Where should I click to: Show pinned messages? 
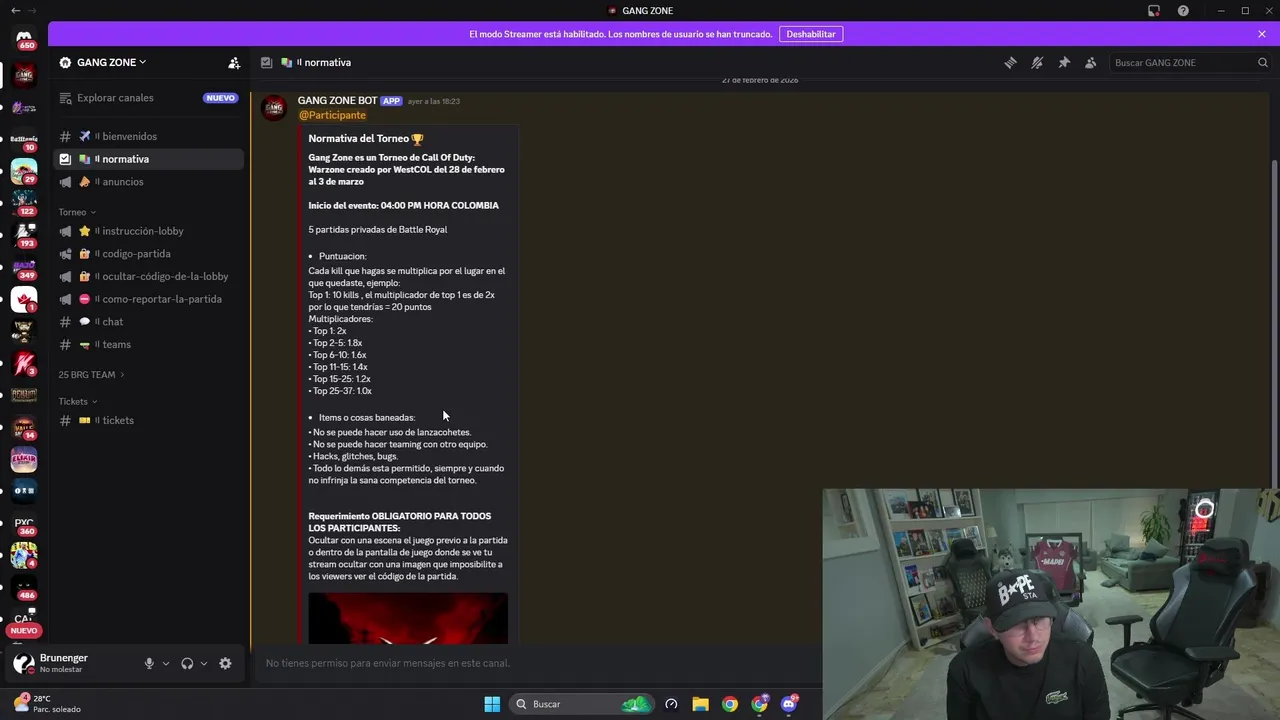[x=1064, y=62]
